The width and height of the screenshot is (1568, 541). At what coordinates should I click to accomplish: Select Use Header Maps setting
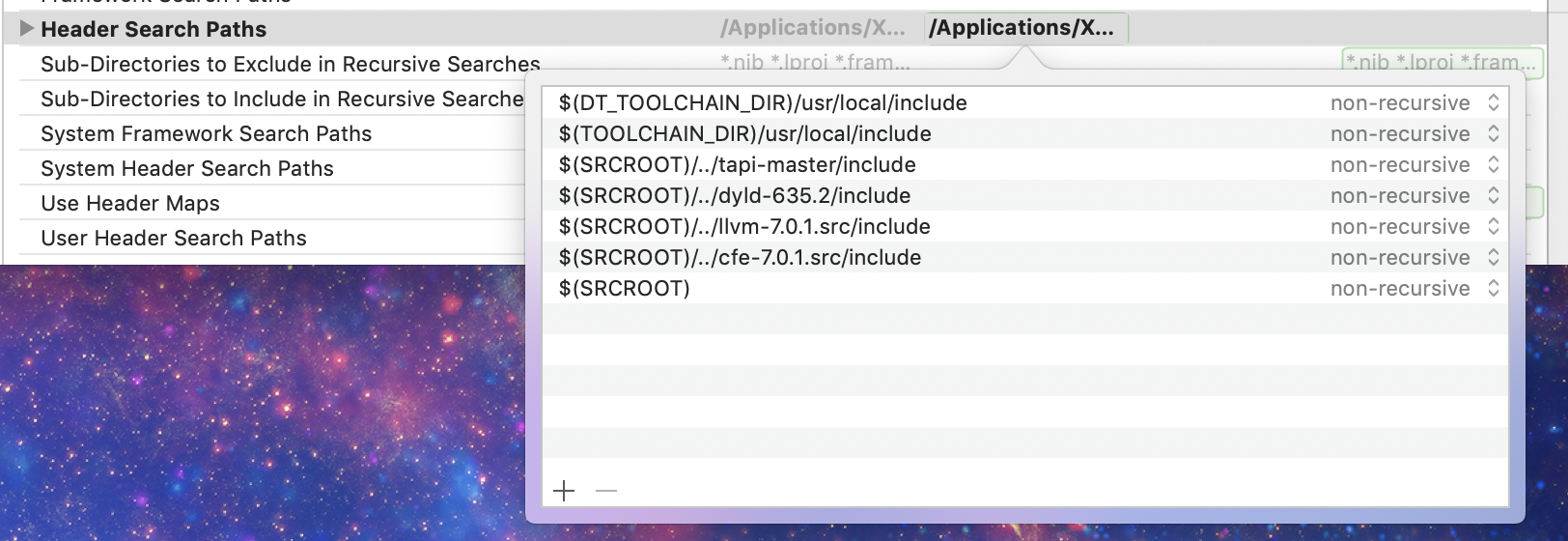(x=130, y=203)
